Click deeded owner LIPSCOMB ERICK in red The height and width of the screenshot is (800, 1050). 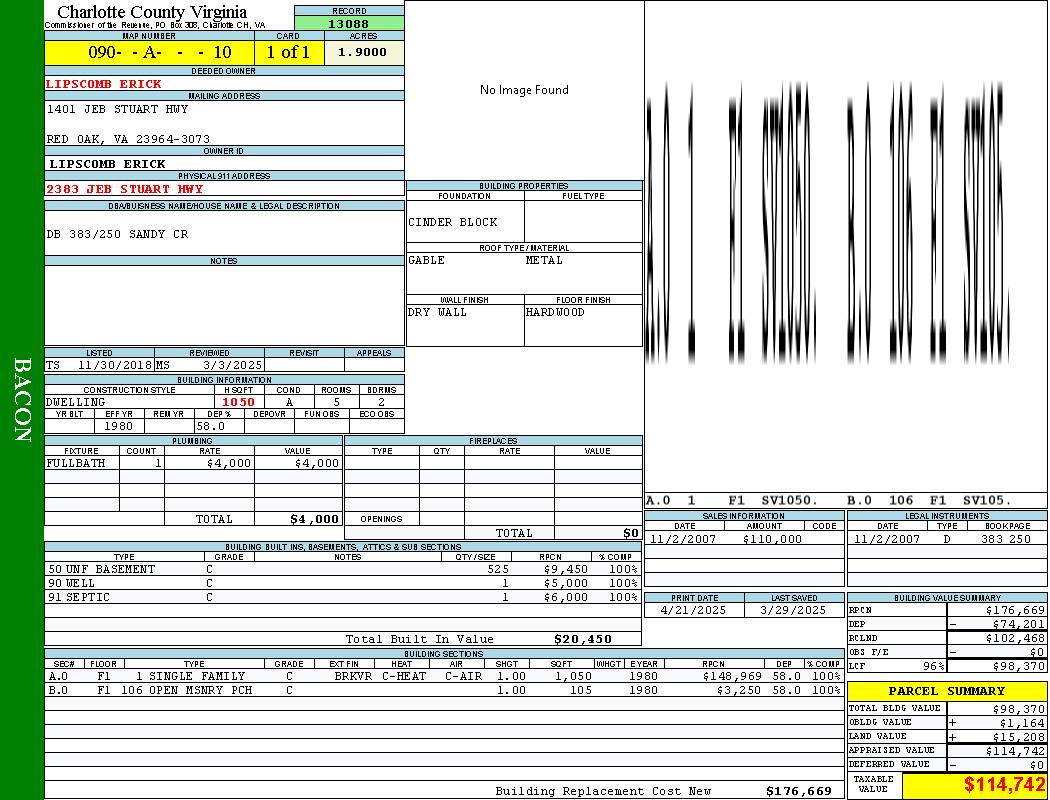pos(104,84)
